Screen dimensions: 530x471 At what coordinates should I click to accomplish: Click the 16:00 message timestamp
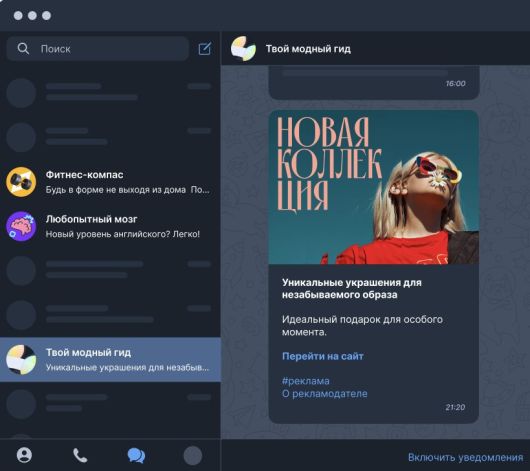coord(455,84)
